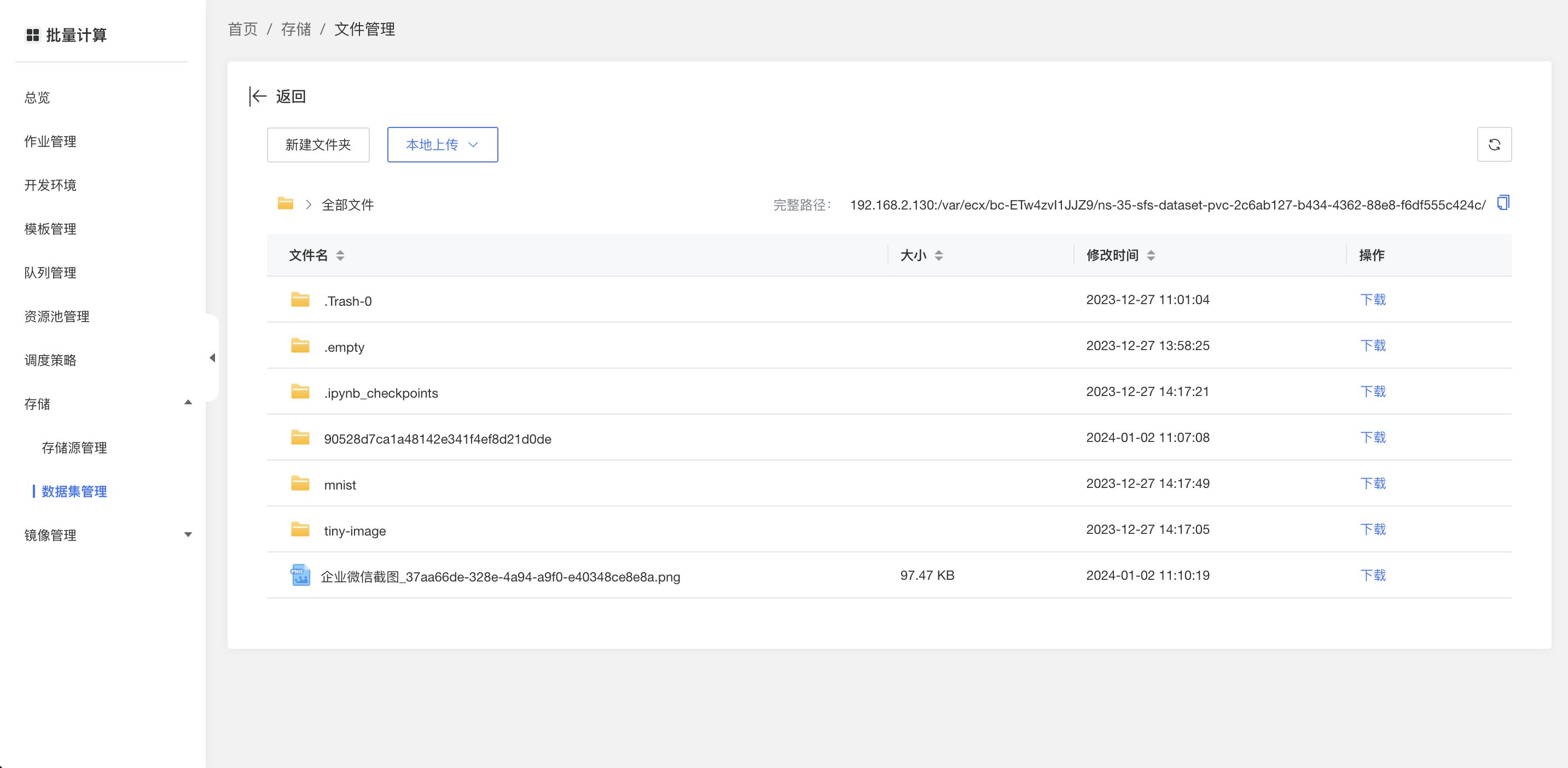Download the 企业微信截图 png file
This screenshot has height=768, width=1568.
tap(1373, 575)
